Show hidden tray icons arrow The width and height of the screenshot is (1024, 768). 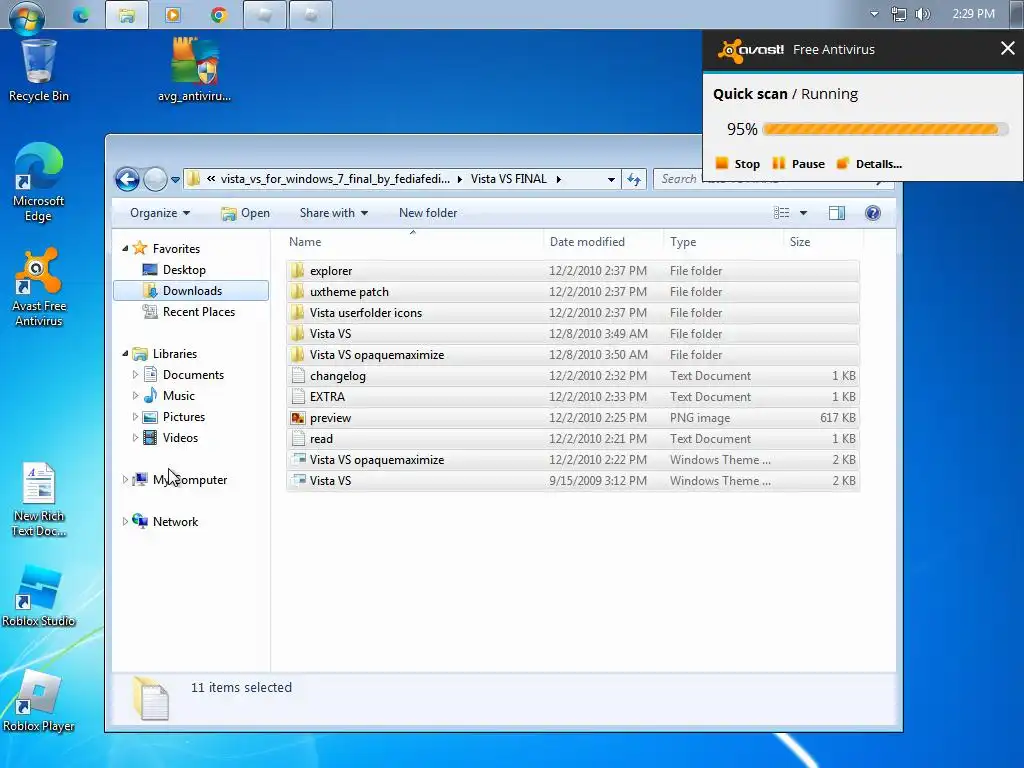pos(874,14)
